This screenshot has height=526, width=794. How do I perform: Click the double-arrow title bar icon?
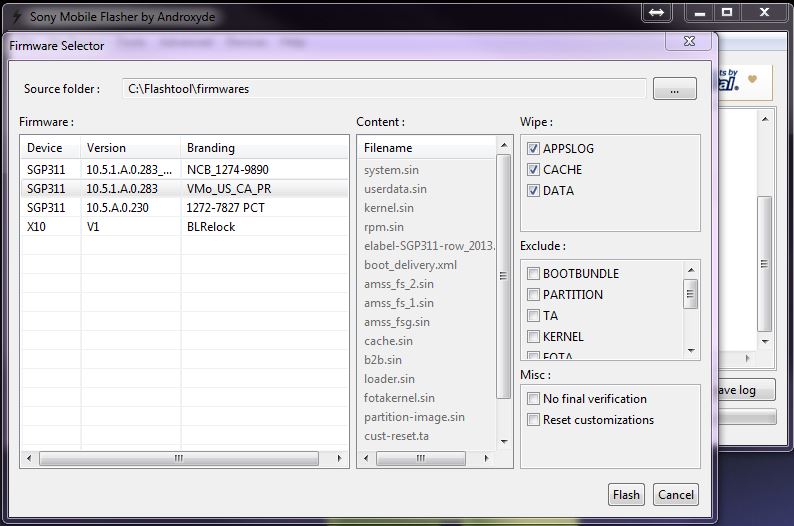click(656, 13)
